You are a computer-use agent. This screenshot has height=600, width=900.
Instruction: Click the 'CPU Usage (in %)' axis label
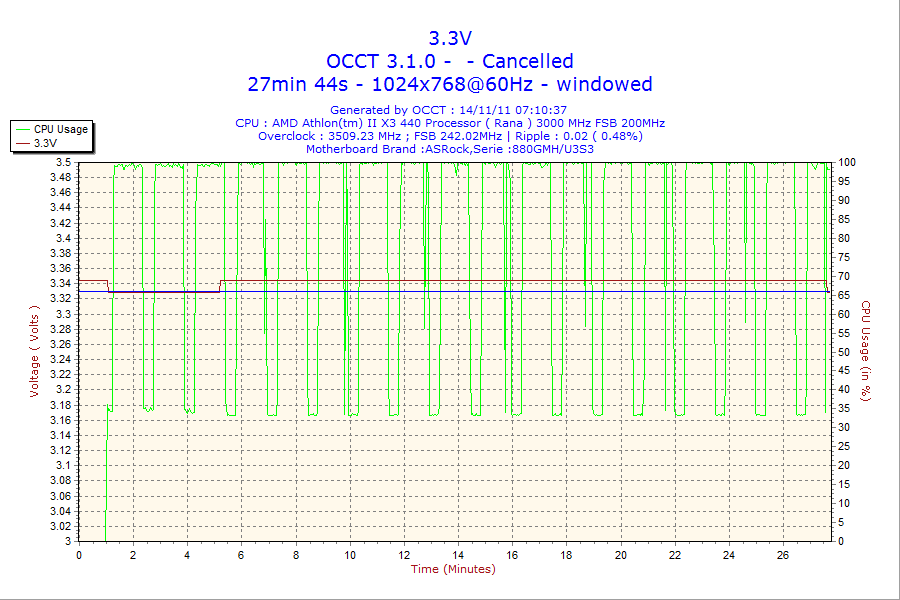pyautogui.click(x=866, y=351)
